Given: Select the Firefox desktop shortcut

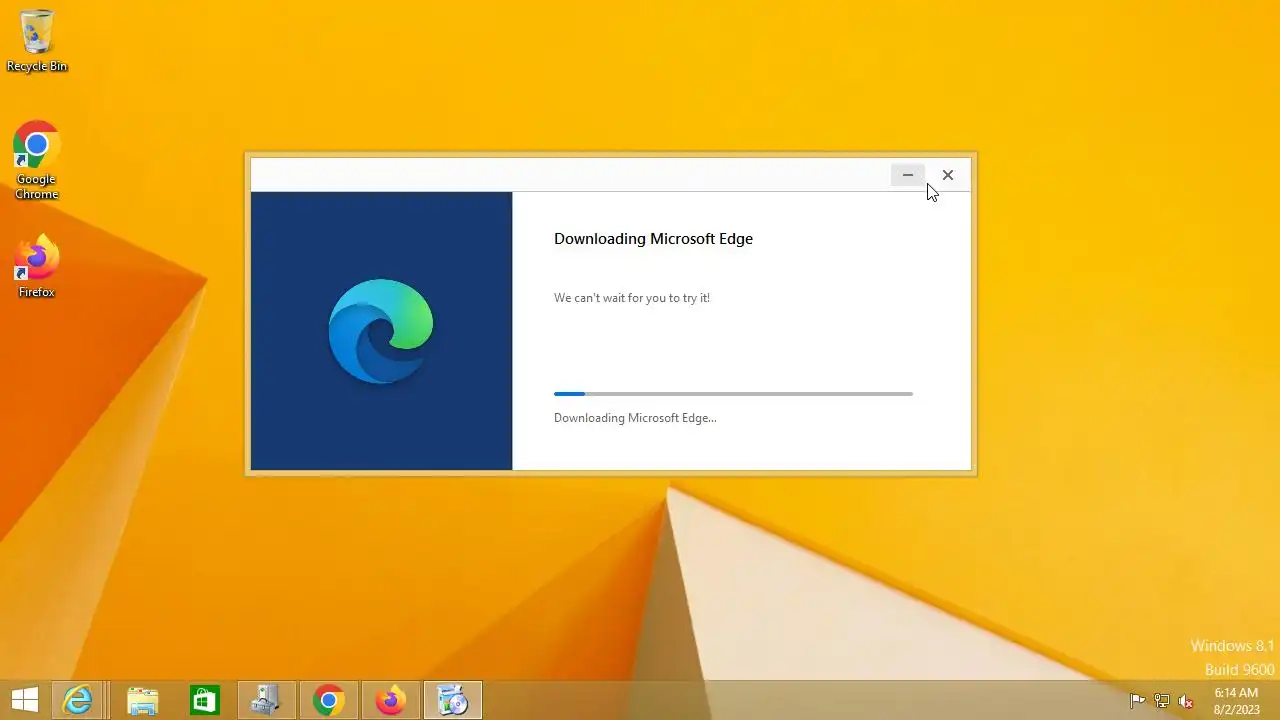Looking at the screenshot, I should (37, 266).
